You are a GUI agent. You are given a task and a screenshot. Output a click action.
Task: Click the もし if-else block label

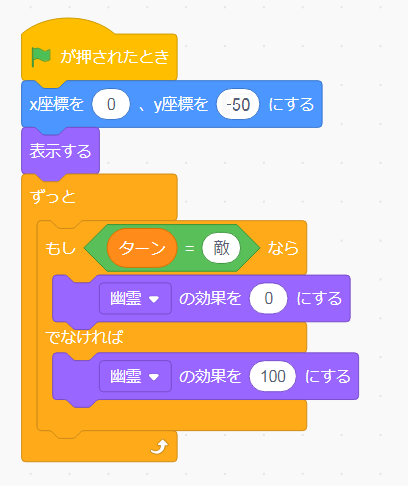coord(61,248)
